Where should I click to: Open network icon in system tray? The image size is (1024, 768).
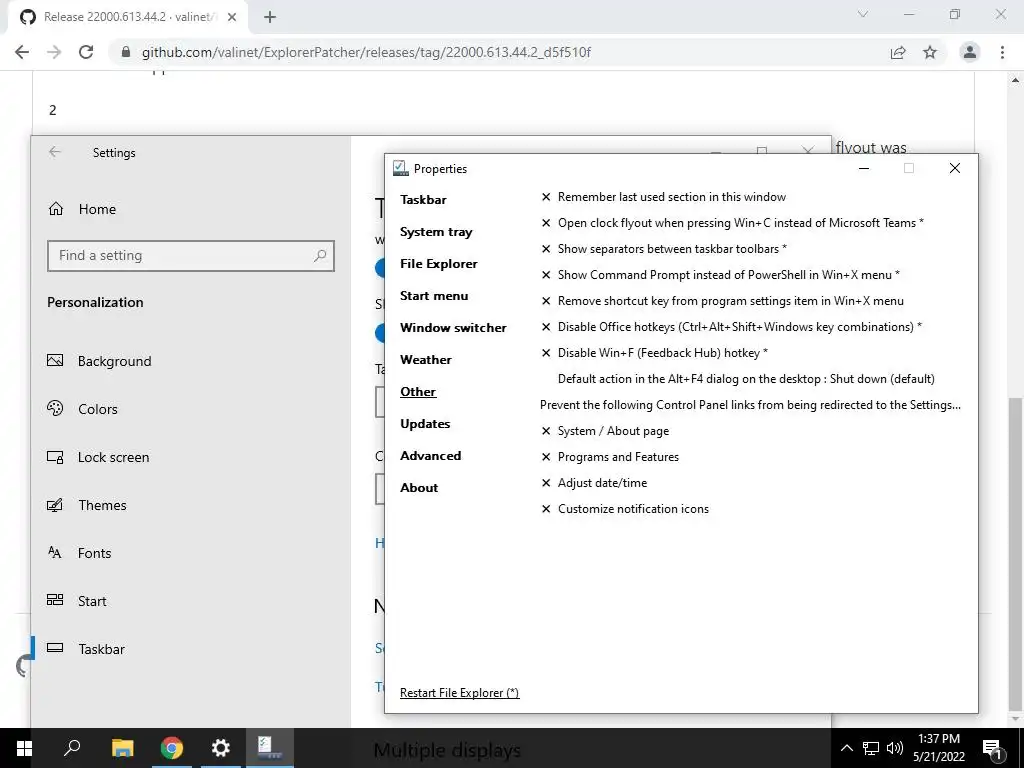point(871,748)
